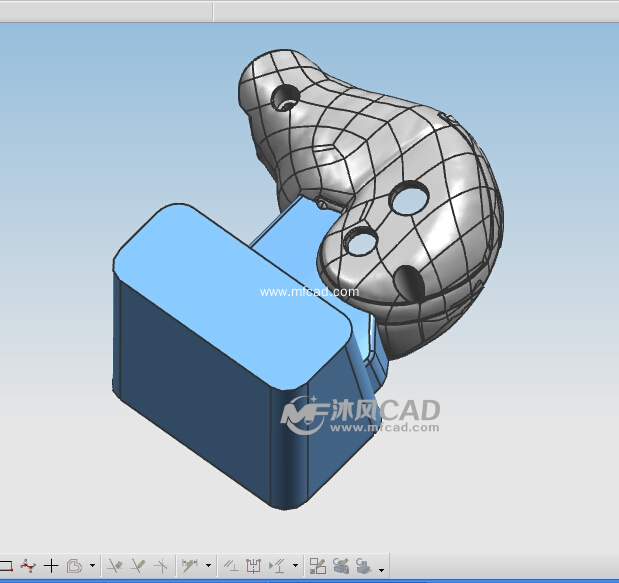Select the spline through points tool
This screenshot has height=583, width=619.
coord(28,566)
